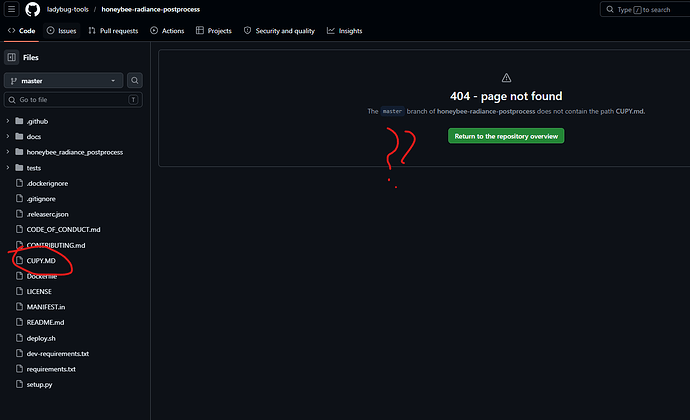690x420 pixels.
Task: Click the 404 - page not found heading
Action: [x=506, y=96]
